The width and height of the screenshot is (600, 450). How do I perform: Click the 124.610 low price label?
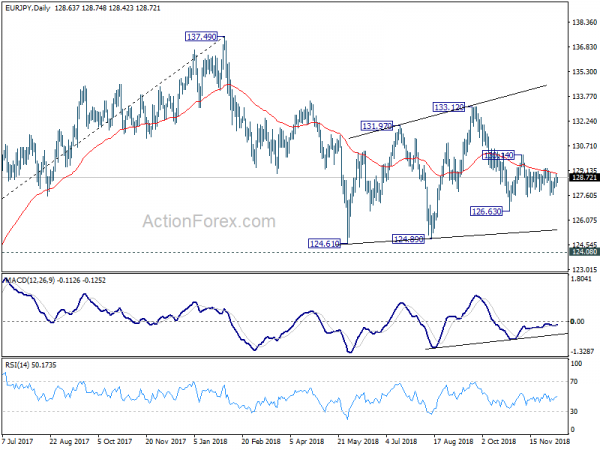pos(324,243)
